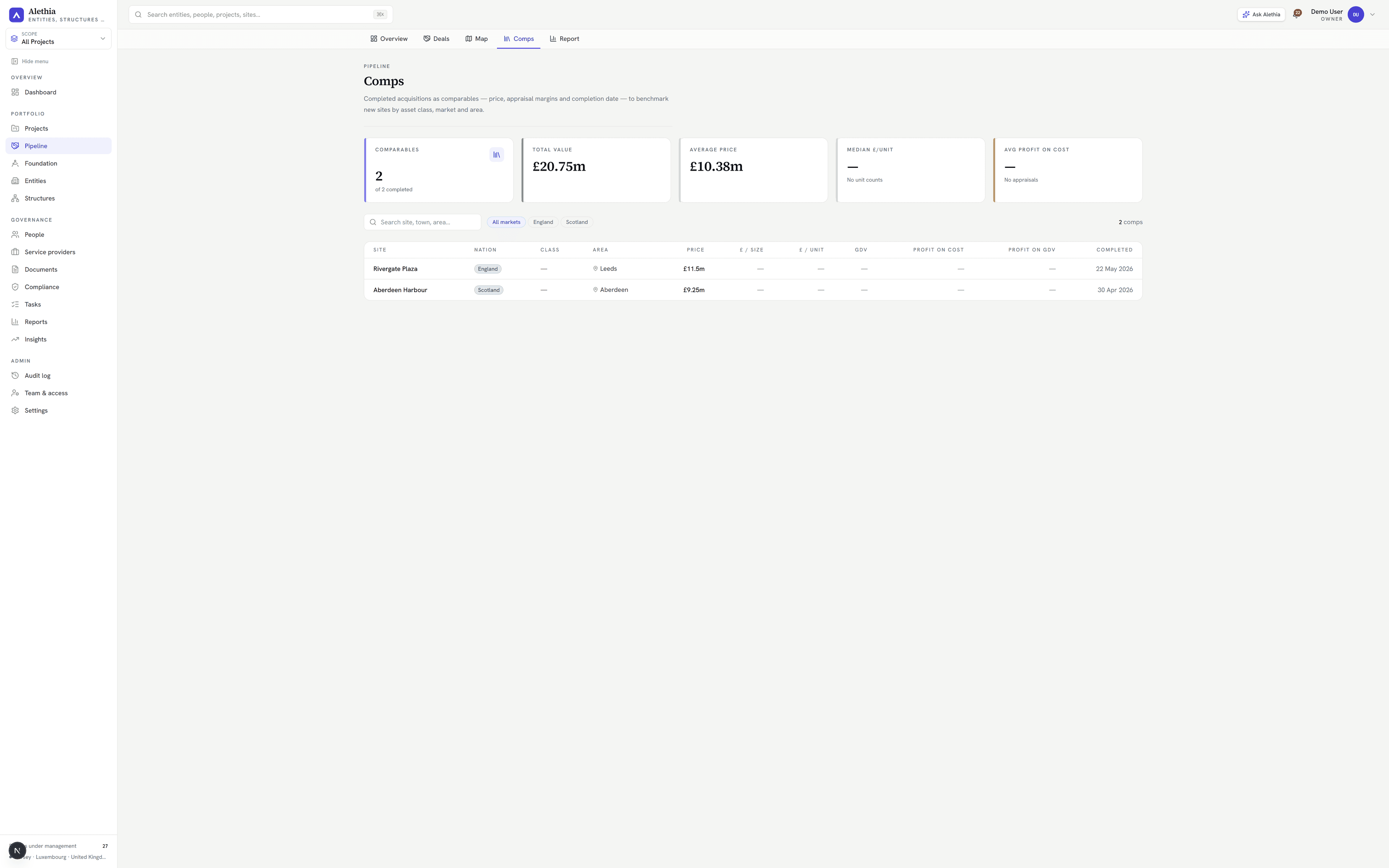Open Projects in the sidebar
The height and width of the screenshot is (868, 1389).
(x=59, y=129)
